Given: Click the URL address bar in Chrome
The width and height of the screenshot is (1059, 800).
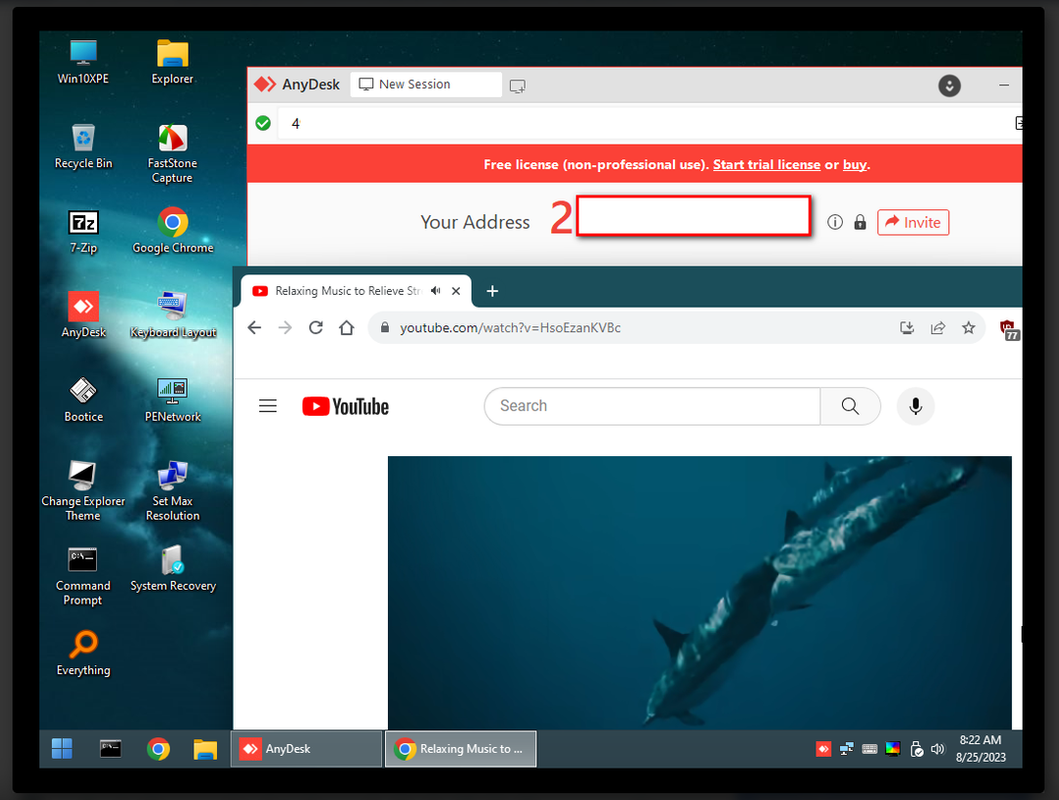Looking at the screenshot, I should point(635,327).
